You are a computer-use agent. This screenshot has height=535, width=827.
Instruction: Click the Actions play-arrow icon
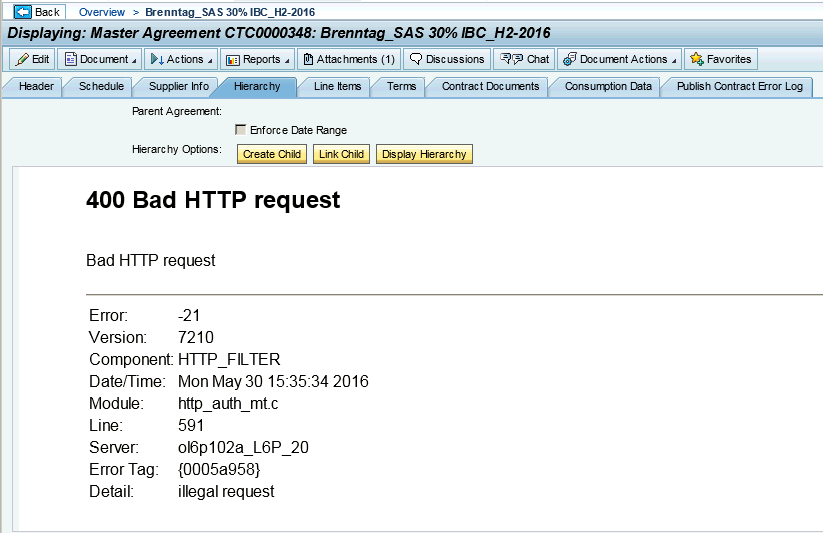157,59
